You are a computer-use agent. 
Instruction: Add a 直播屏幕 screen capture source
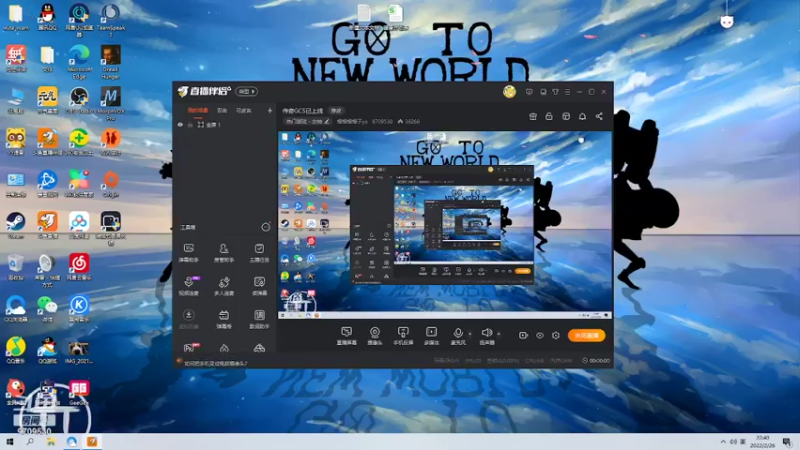[346, 336]
